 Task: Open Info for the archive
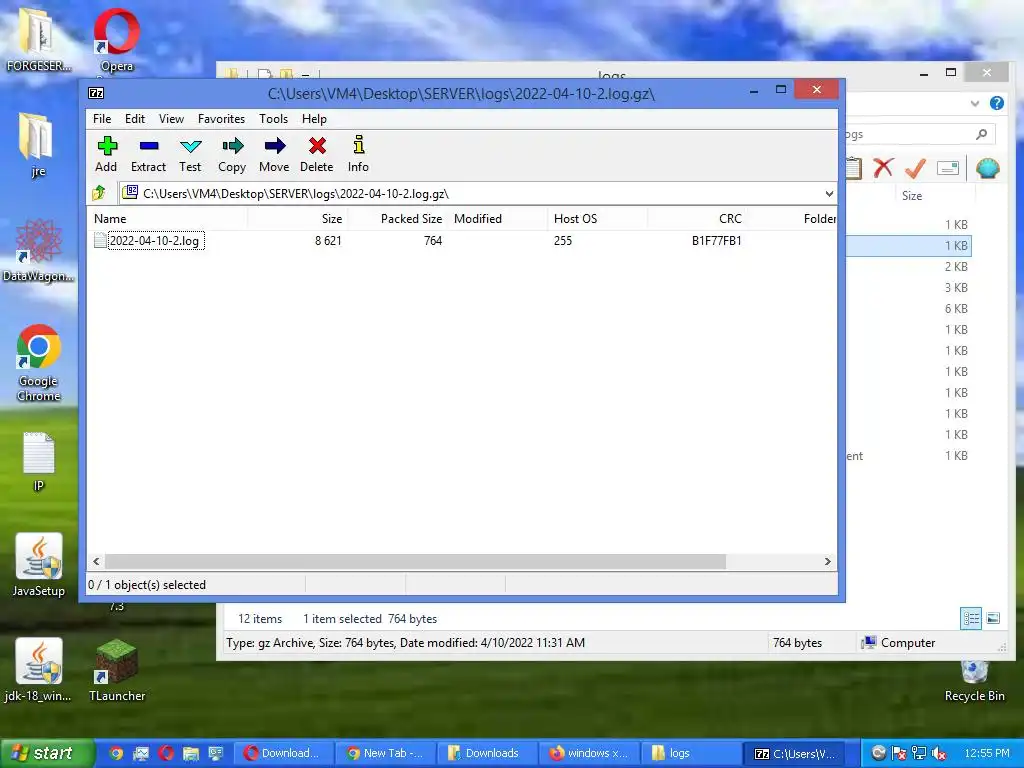[358, 154]
